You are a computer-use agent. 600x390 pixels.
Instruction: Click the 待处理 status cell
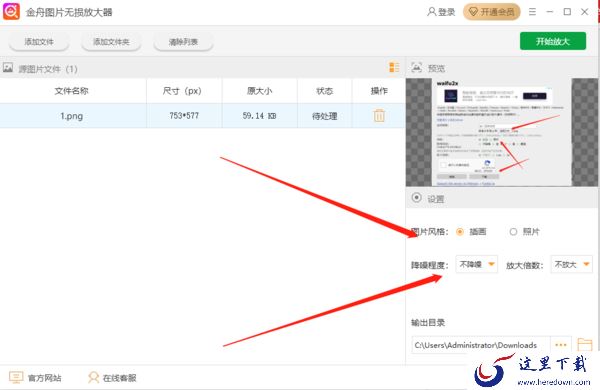pos(324,116)
